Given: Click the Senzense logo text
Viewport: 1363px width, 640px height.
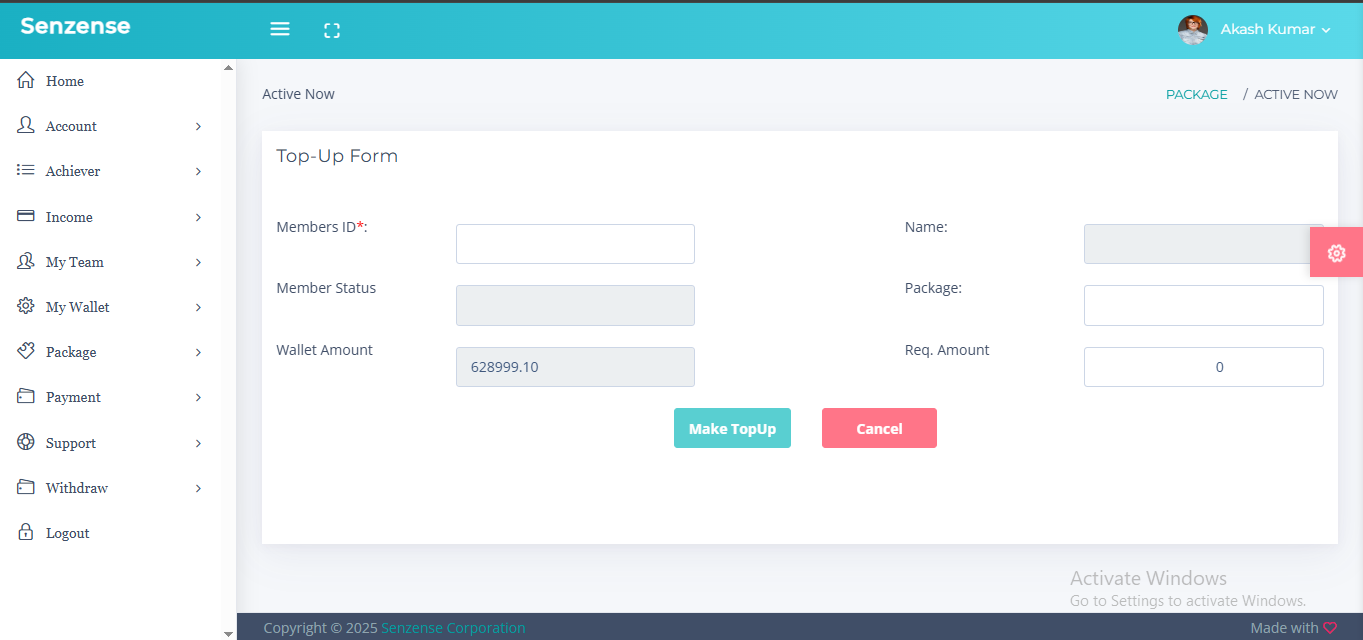Looking at the screenshot, I should pyautogui.click(x=75, y=26).
